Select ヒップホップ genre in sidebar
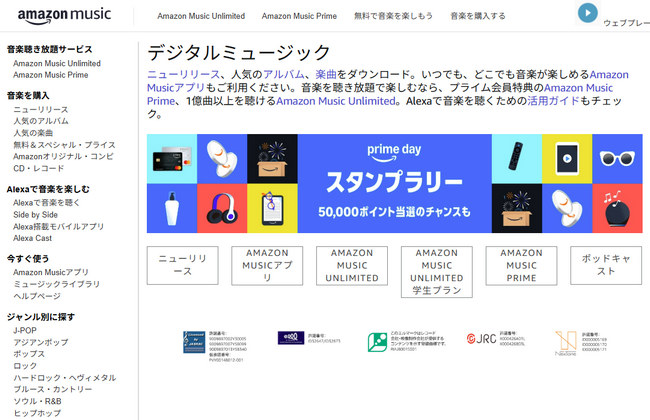 pyautogui.click(x=37, y=413)
